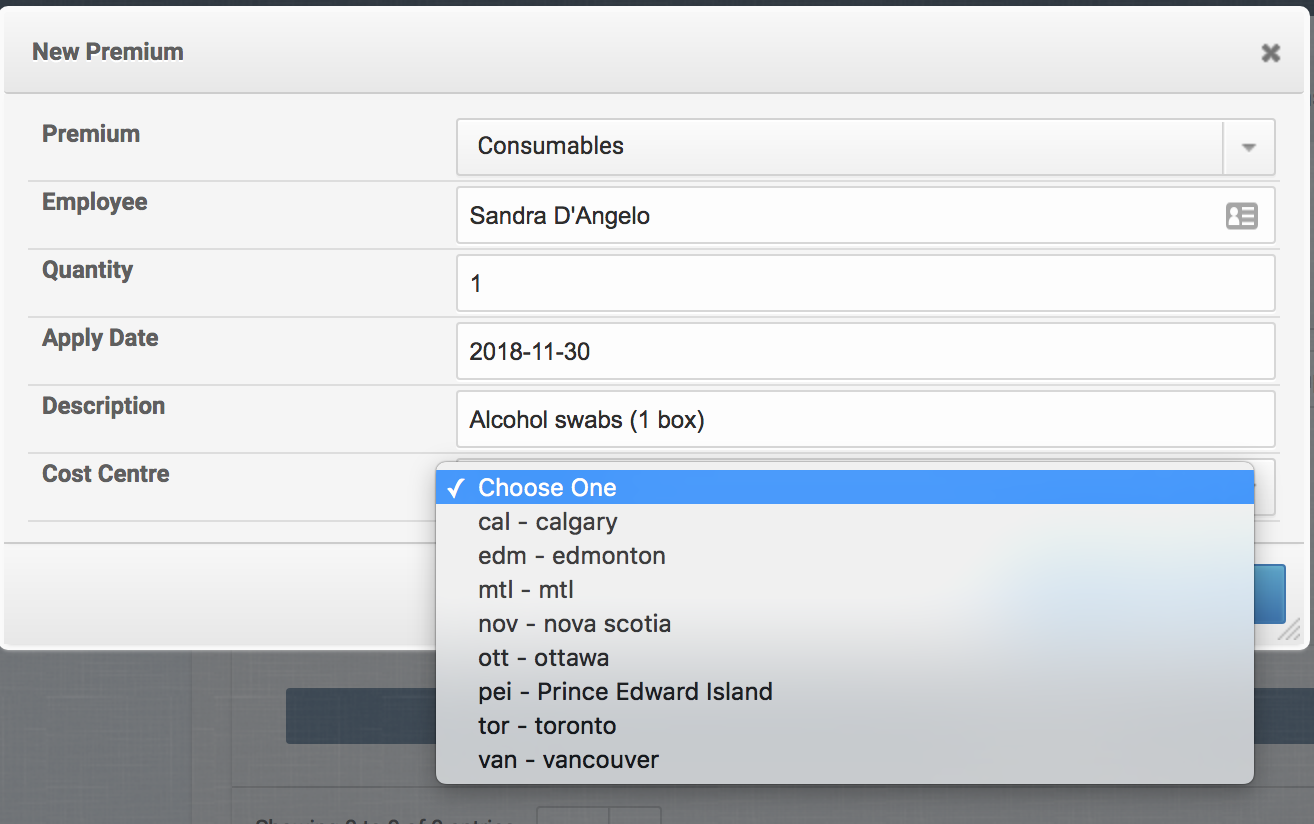Click the Description field with Alcohol swabs
Image resolution: width=1314 pixels, height=824 pixels.
coord(865,419)
